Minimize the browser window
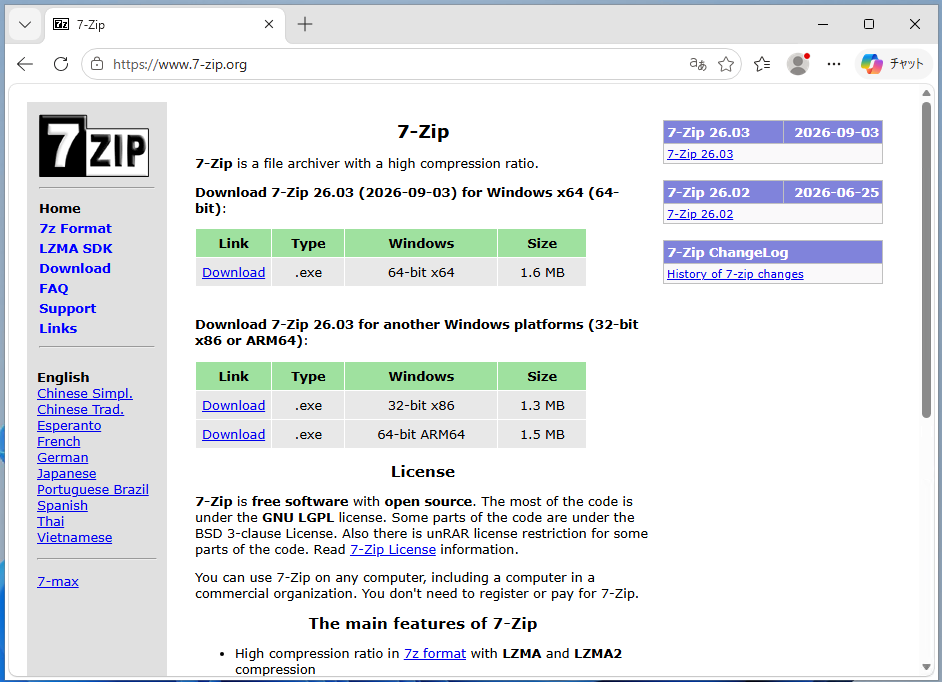 [823, 25]
